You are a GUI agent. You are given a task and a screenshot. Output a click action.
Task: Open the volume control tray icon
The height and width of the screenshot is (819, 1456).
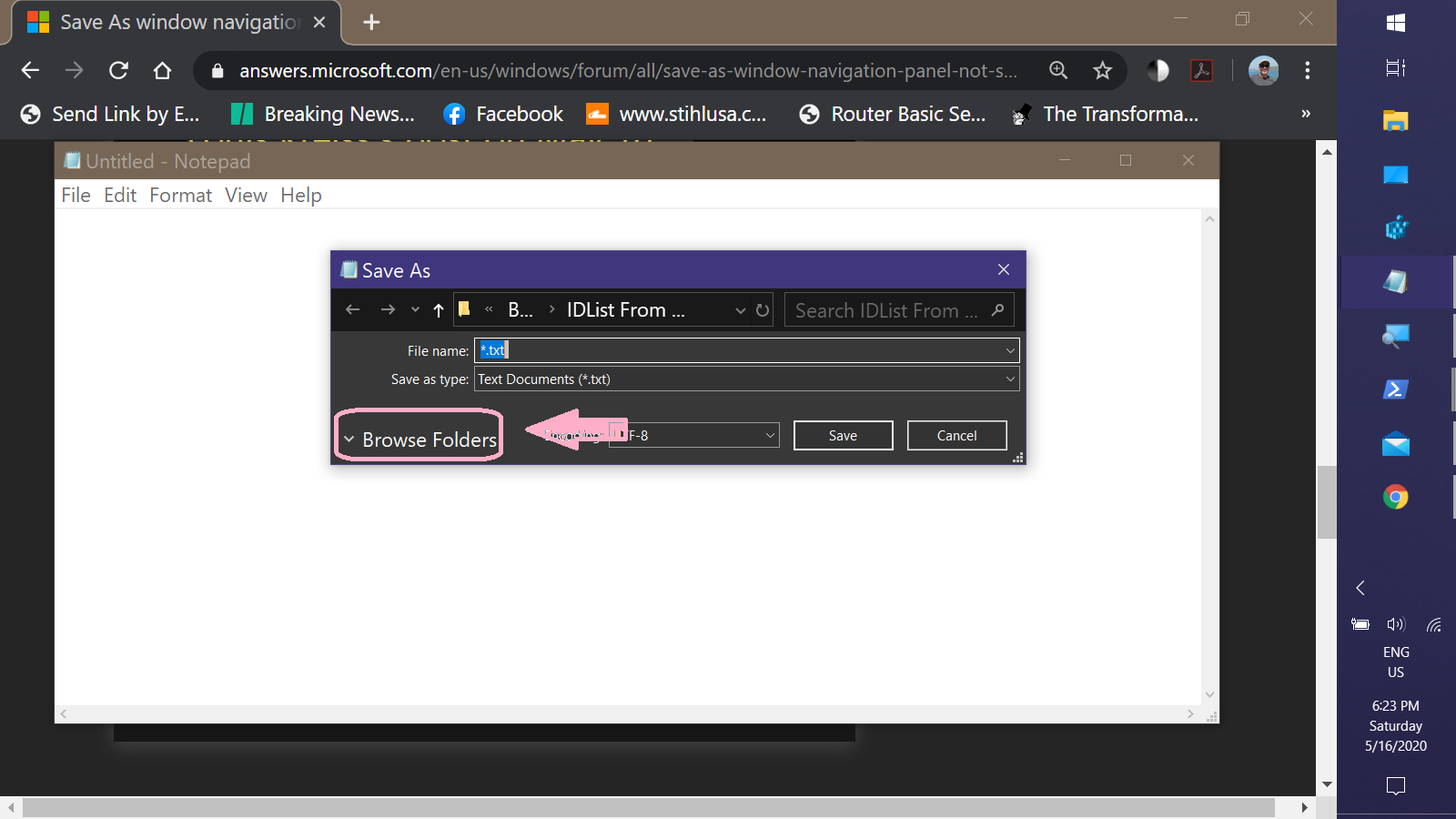tap(1396, 624)
